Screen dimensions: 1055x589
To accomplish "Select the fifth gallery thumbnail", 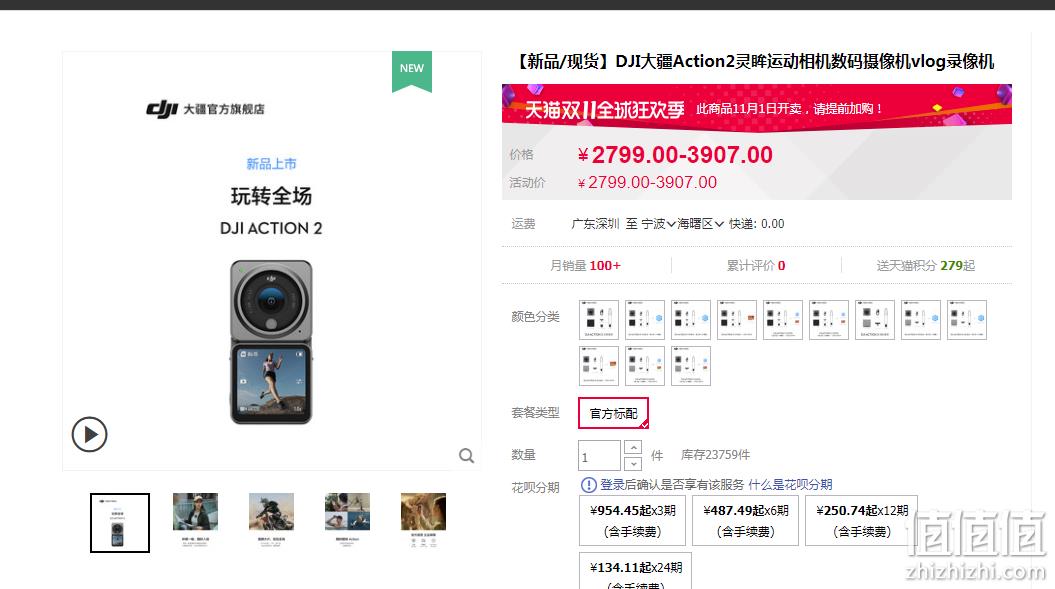I will [x=423, y=520].
